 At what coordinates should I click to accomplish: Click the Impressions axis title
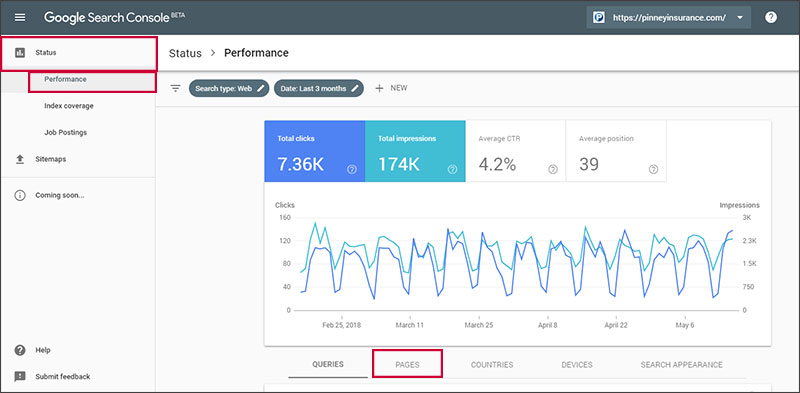[739, 205]
